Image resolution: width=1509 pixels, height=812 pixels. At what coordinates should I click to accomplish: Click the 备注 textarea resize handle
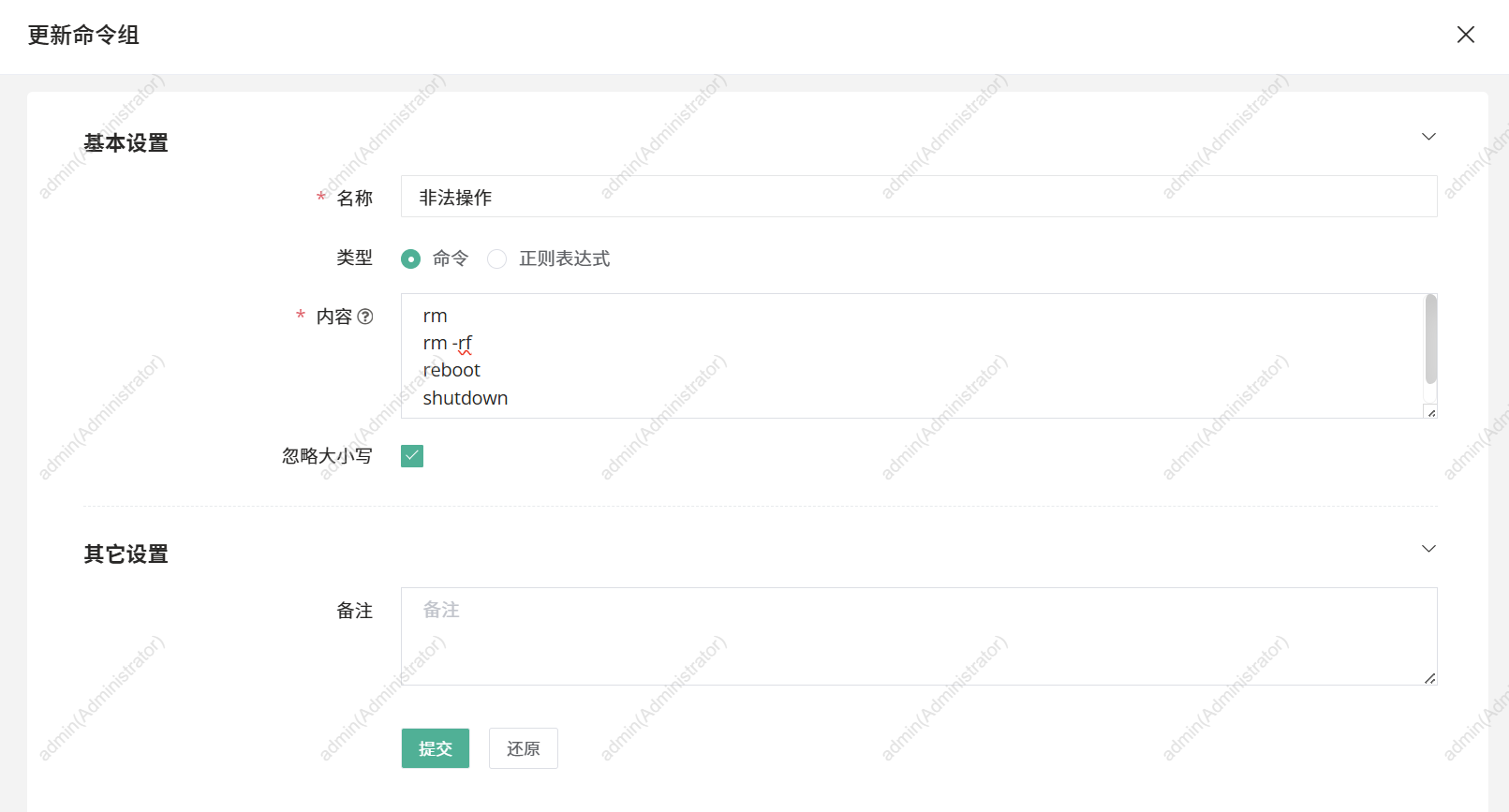pos(1429,678)
